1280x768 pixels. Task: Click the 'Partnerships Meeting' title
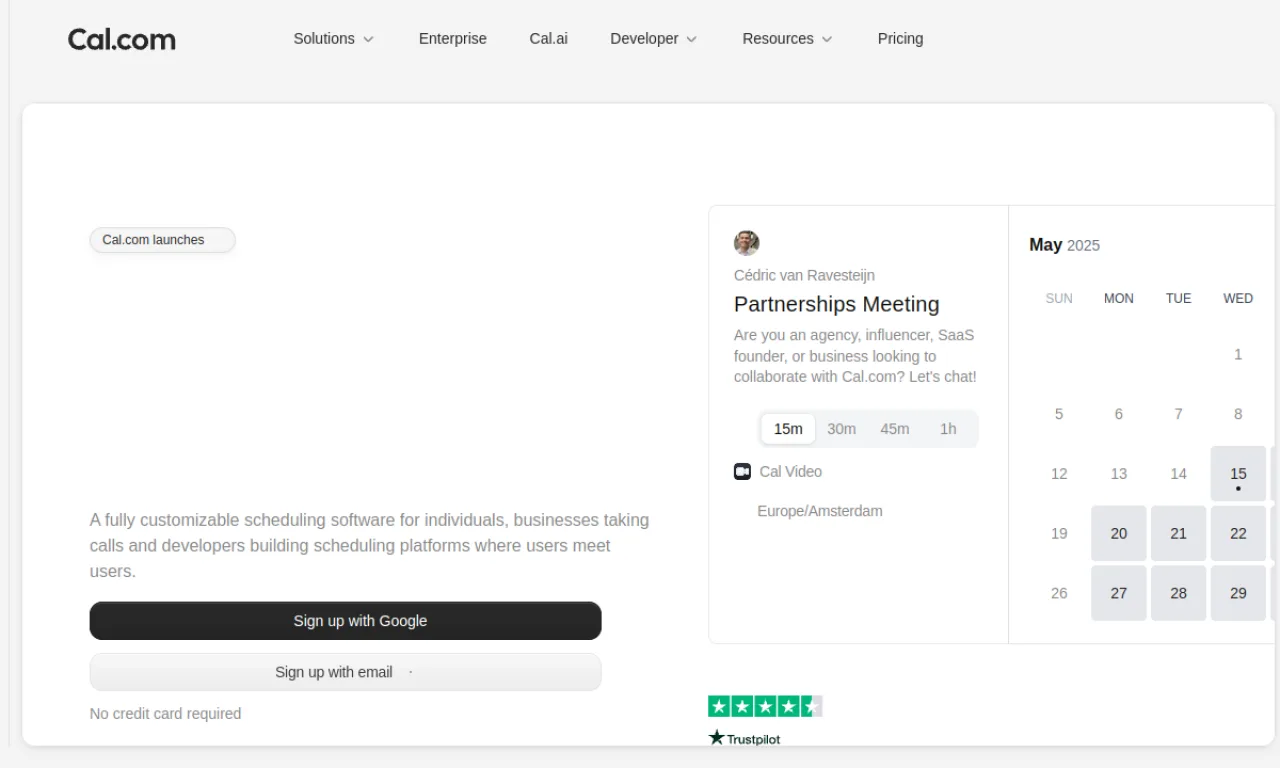coord(837,304)
